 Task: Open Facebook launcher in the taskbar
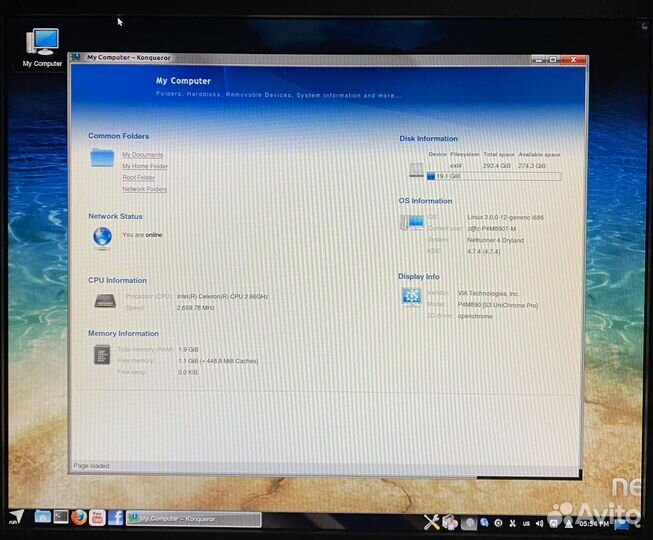[x=115, y=517]
